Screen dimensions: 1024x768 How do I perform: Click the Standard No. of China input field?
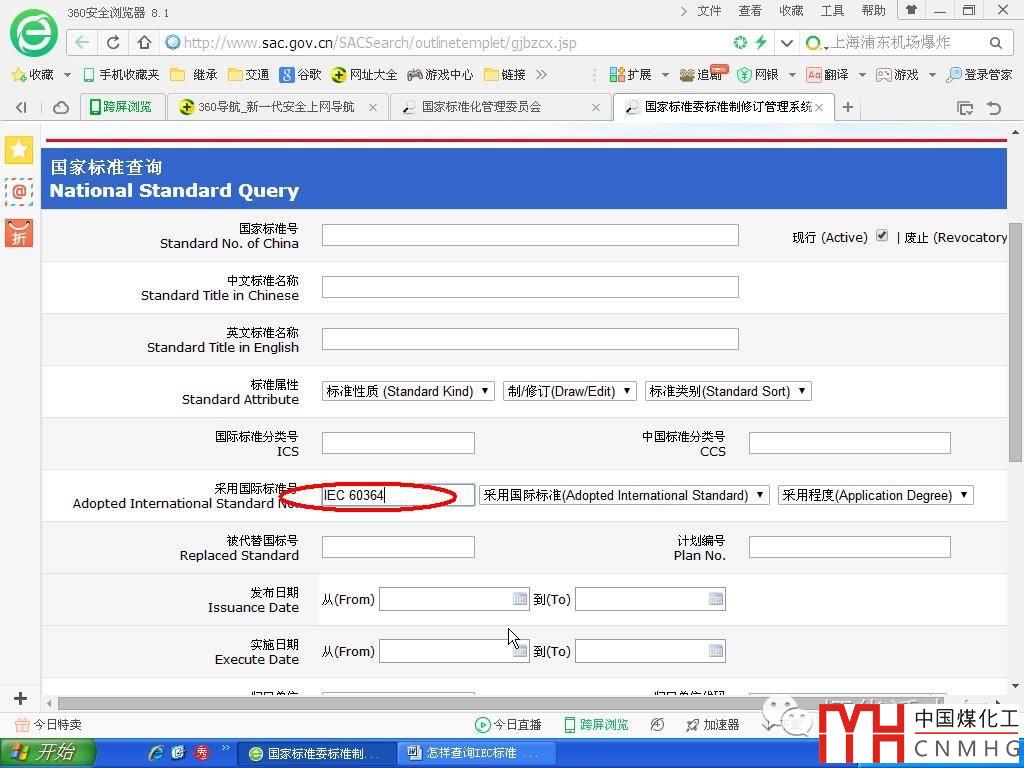pos(530,235)
